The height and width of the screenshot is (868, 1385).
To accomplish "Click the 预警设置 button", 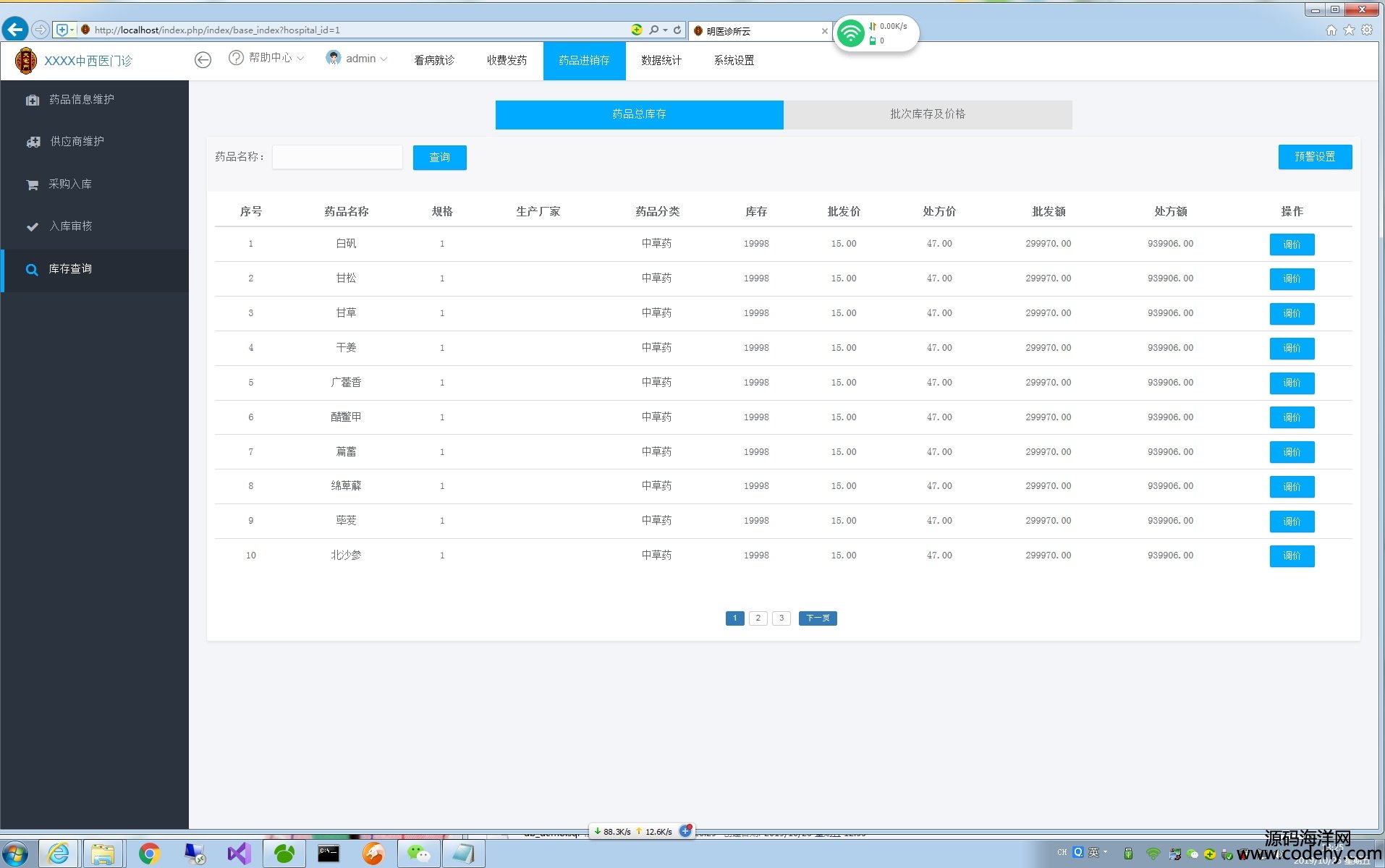I will click(1315, 157).
